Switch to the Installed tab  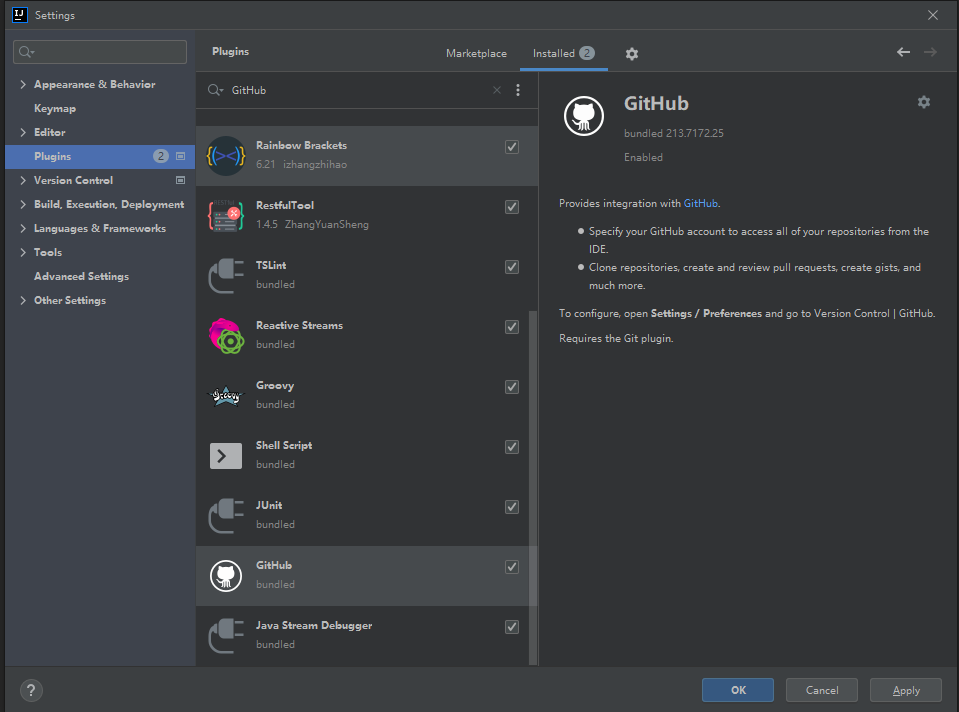pyautogui.click(x=563, y=53)
